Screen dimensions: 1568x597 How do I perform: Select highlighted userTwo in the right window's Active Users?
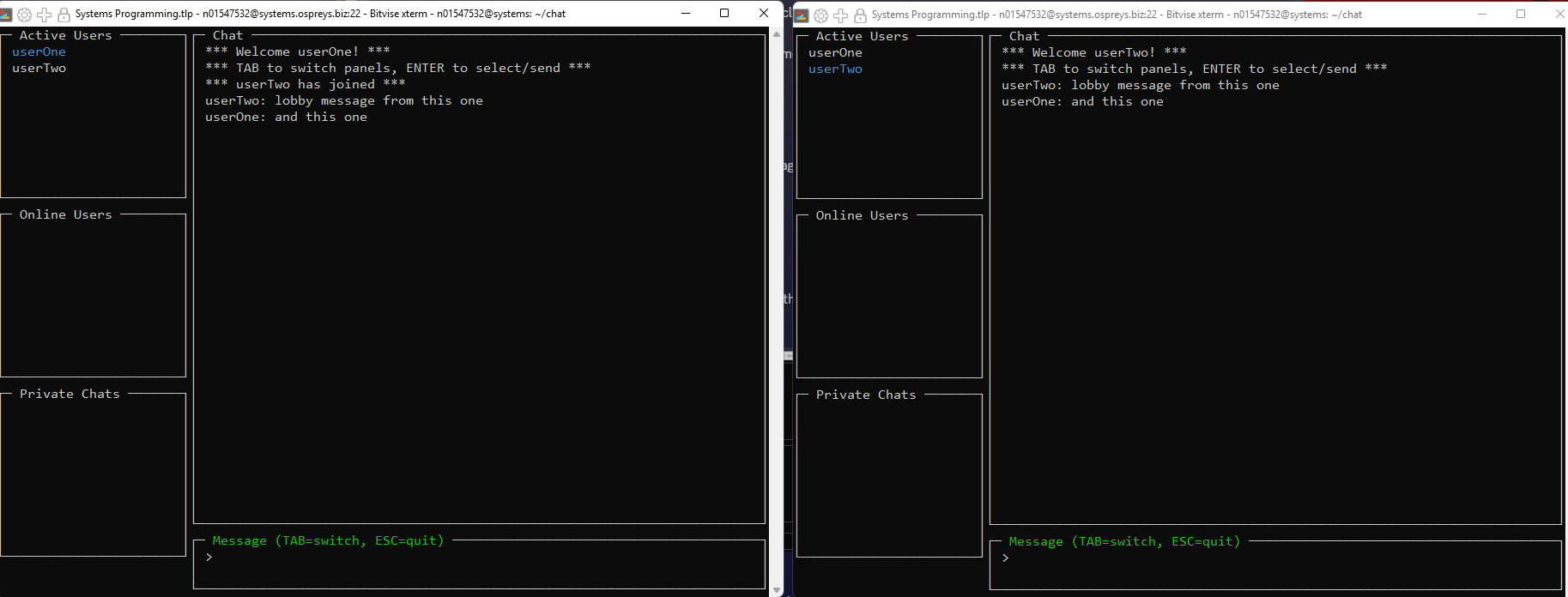click(835, 69)
